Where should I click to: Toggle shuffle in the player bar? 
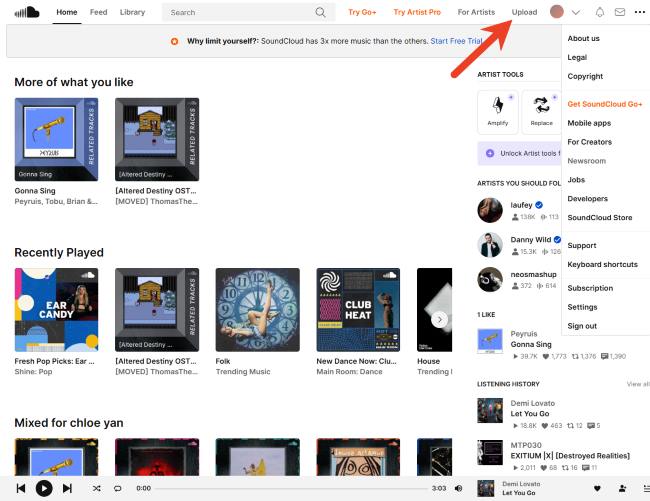point(97,488)
